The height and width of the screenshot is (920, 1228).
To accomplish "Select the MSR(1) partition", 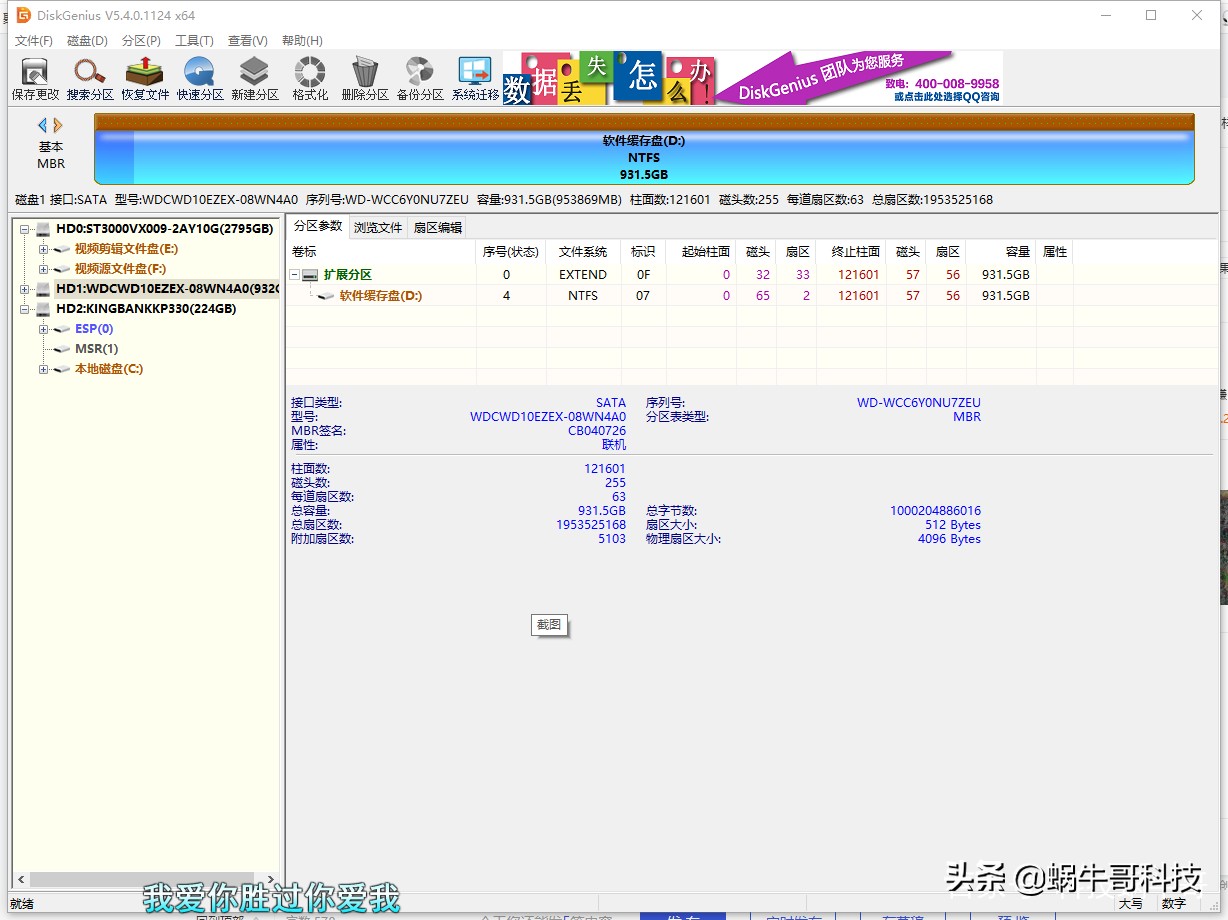I will pos(97,349).
